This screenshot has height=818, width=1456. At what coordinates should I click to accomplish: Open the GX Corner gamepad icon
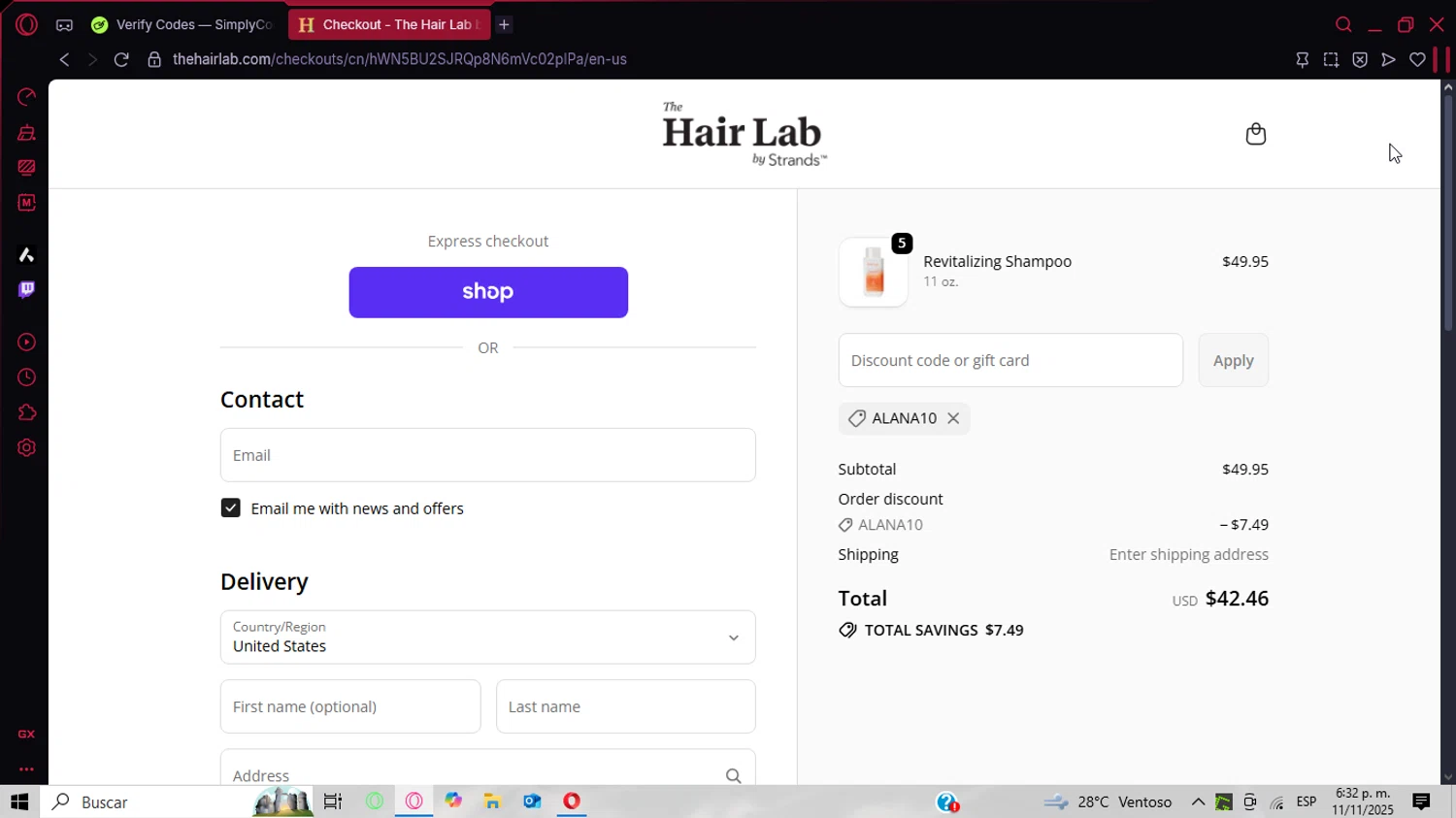pos(64,25)
